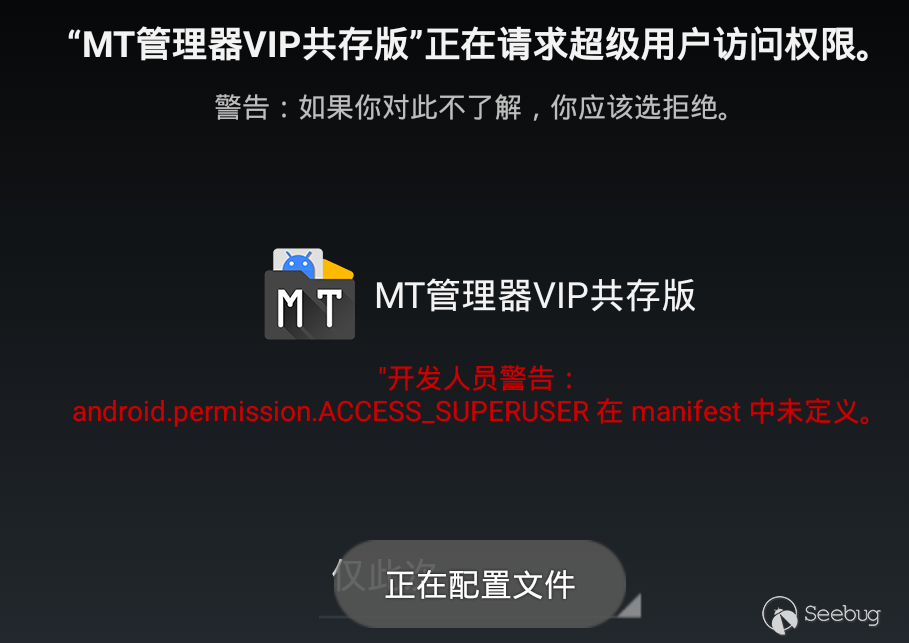The image size is (909, 643).
Task: Click the blue Android robot on the MT icon
Action: pos(299,264)
